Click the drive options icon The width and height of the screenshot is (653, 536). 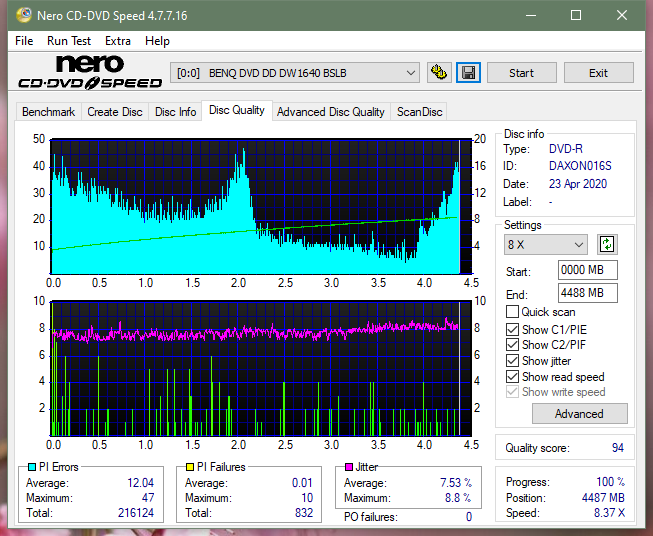pos(439,73)
